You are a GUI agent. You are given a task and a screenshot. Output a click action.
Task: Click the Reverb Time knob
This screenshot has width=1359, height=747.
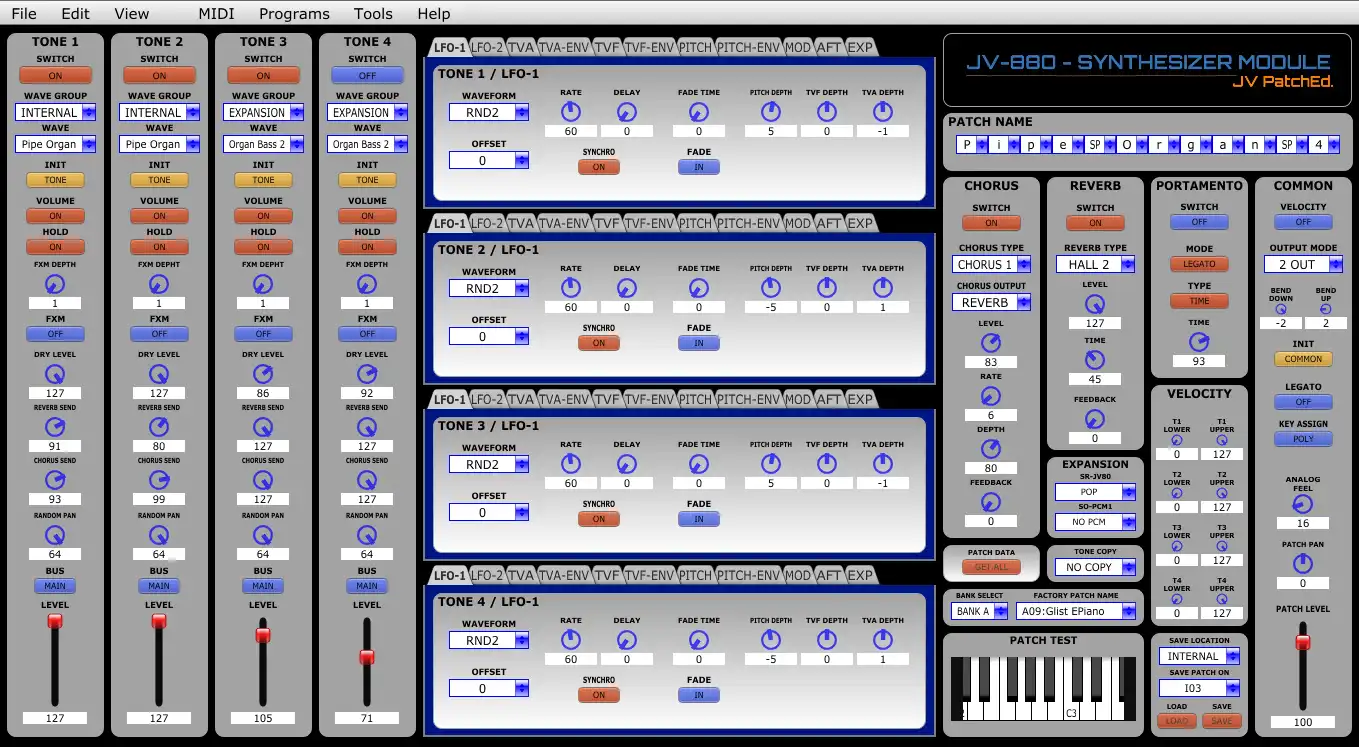[x=1095, y=360]
